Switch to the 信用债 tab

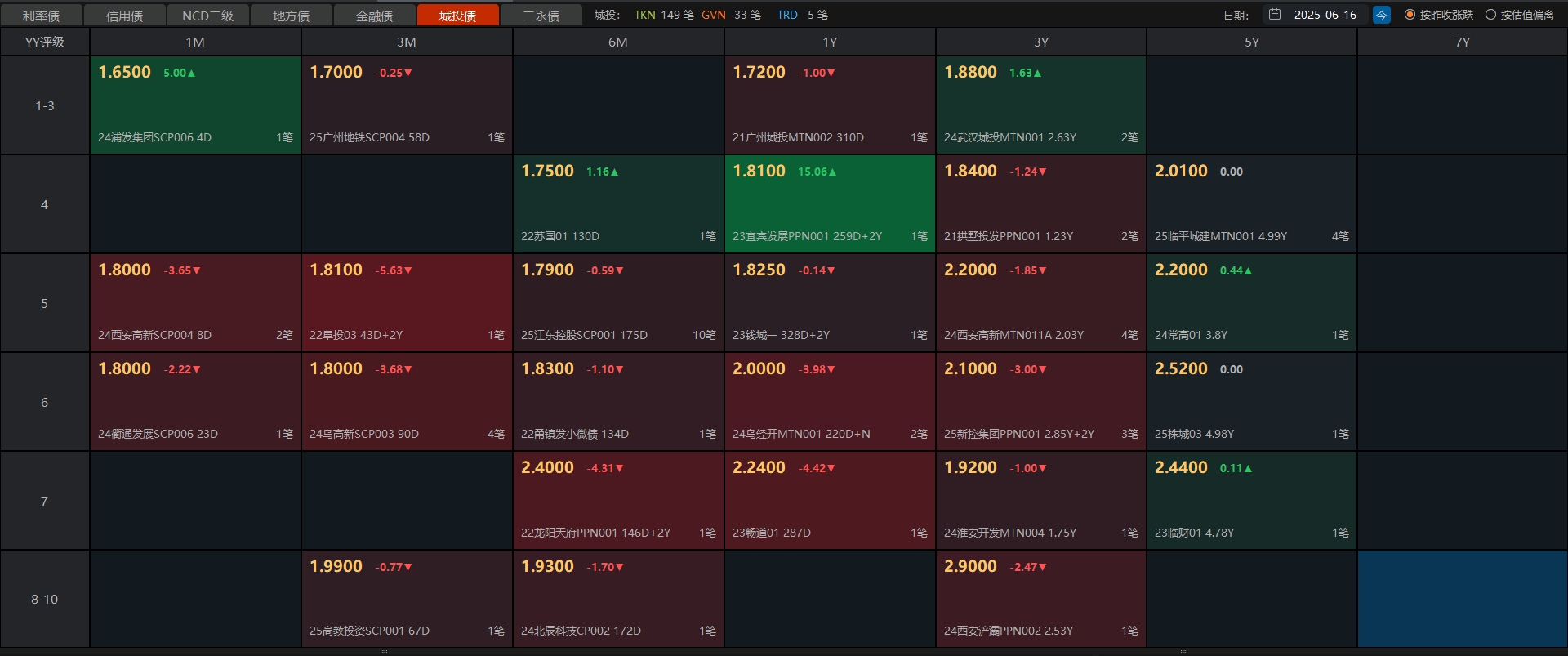click(x=125, y=16)
